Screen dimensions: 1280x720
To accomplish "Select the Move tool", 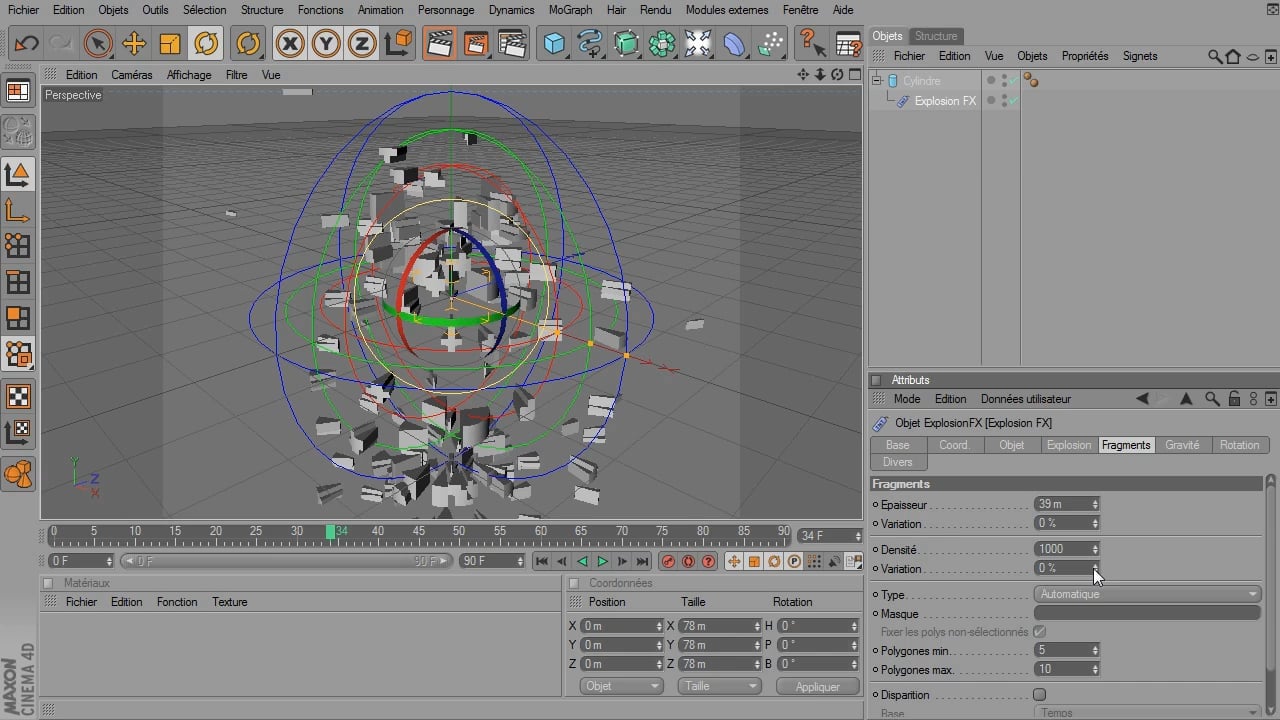I will [x=133, y=44].
